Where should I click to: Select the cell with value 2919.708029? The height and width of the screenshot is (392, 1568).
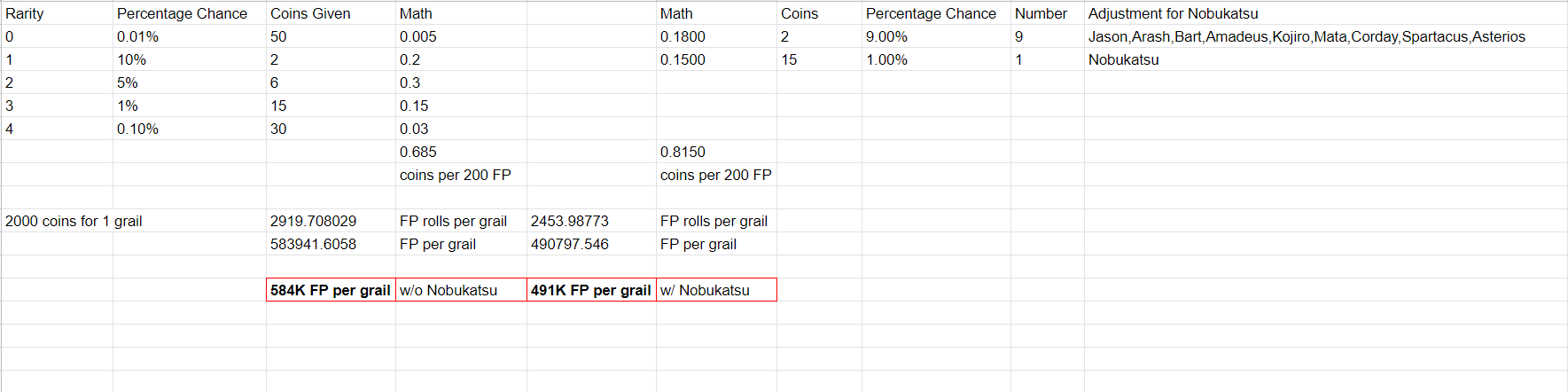click(x=331, y=221)
